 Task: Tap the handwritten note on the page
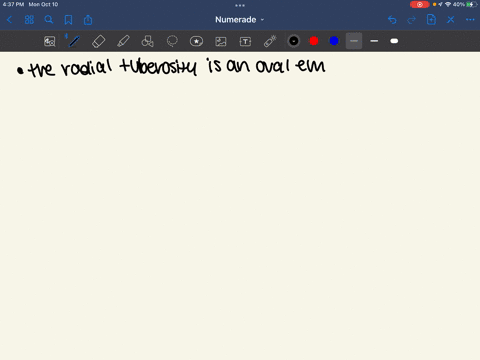[x=171, y=68]
